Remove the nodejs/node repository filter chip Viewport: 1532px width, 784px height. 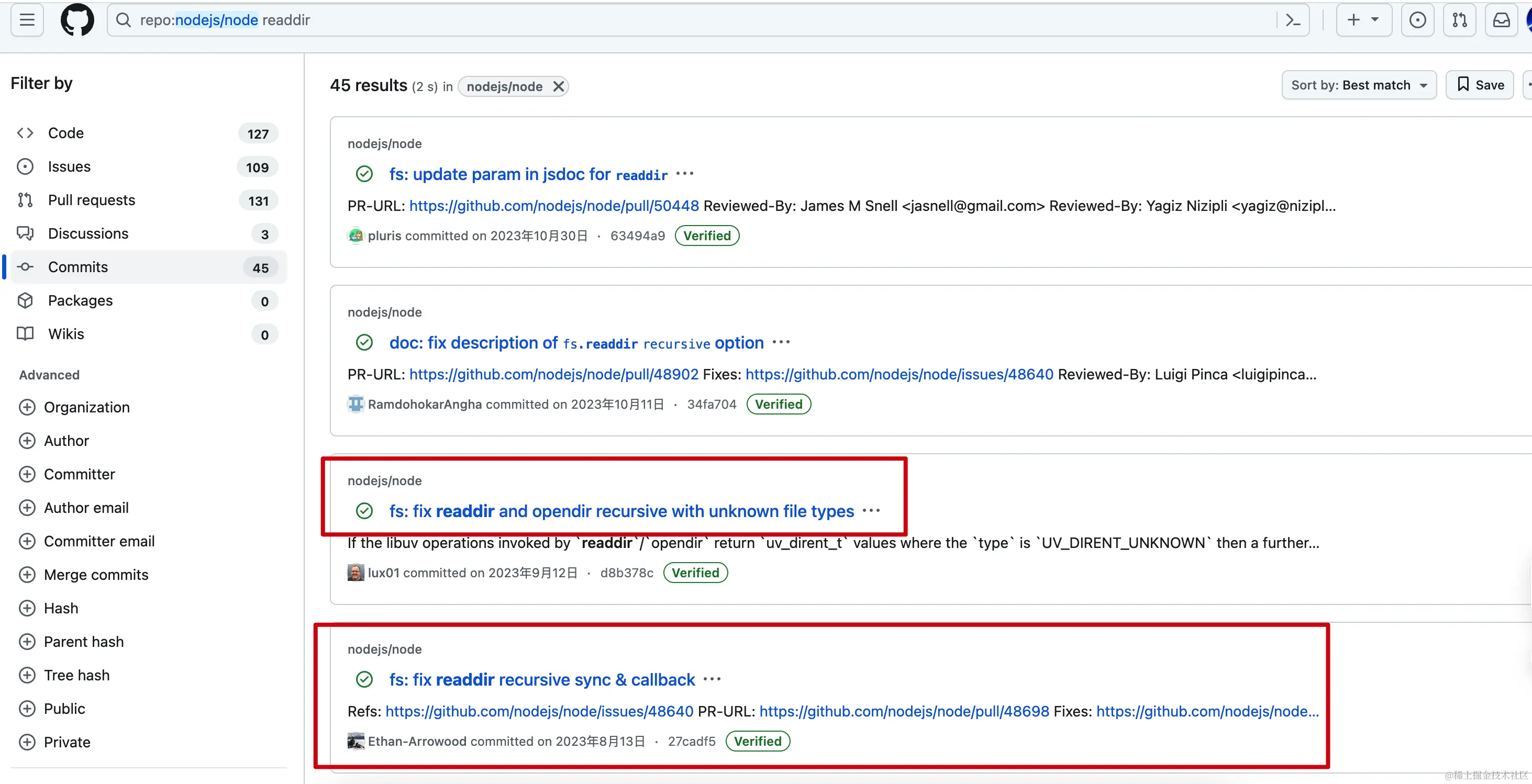[x=558, y=87]
